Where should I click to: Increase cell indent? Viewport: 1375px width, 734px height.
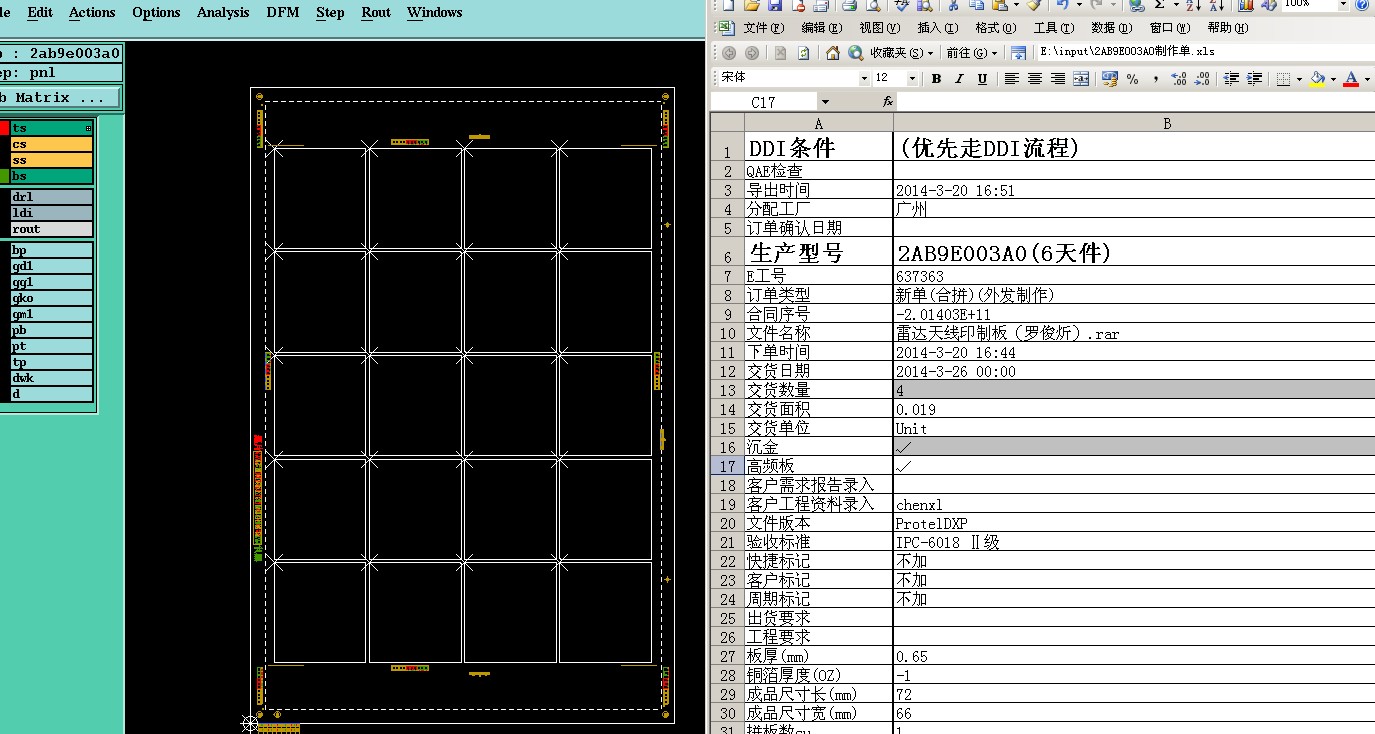[1255, 79]
